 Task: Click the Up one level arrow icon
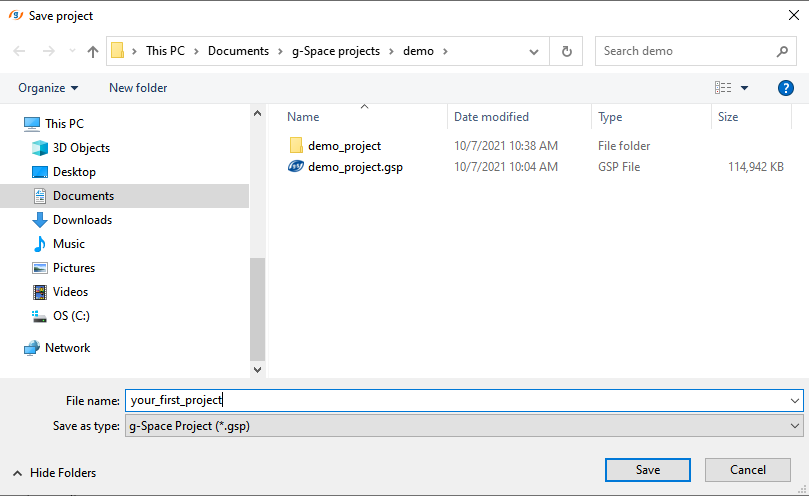click(x=93, y=51)
